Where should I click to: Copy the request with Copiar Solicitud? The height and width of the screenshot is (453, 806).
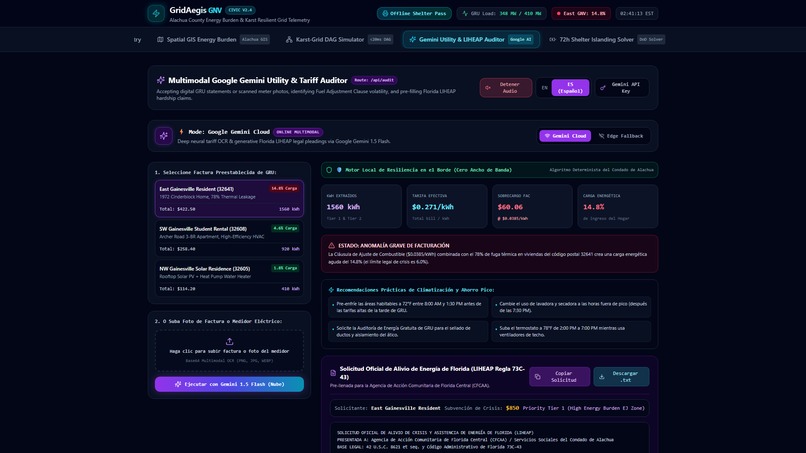pos(559,376)
